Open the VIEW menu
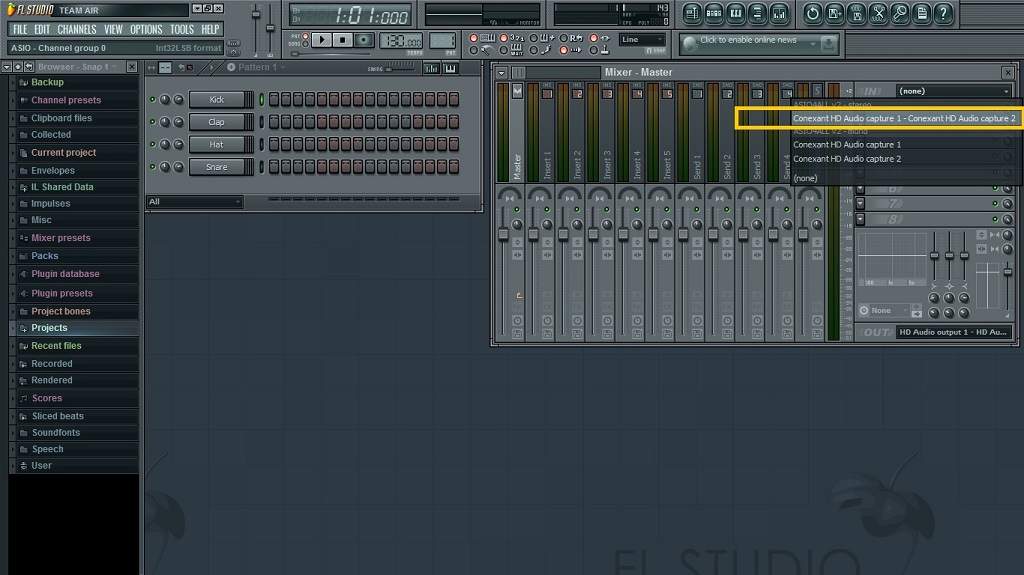 113,29
